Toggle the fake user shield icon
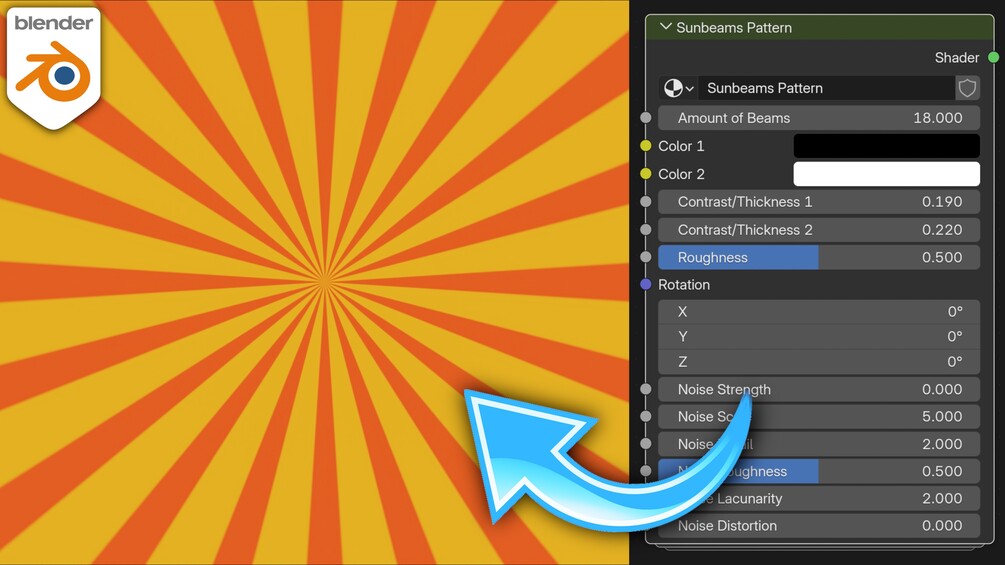 (x=967, y=88)
